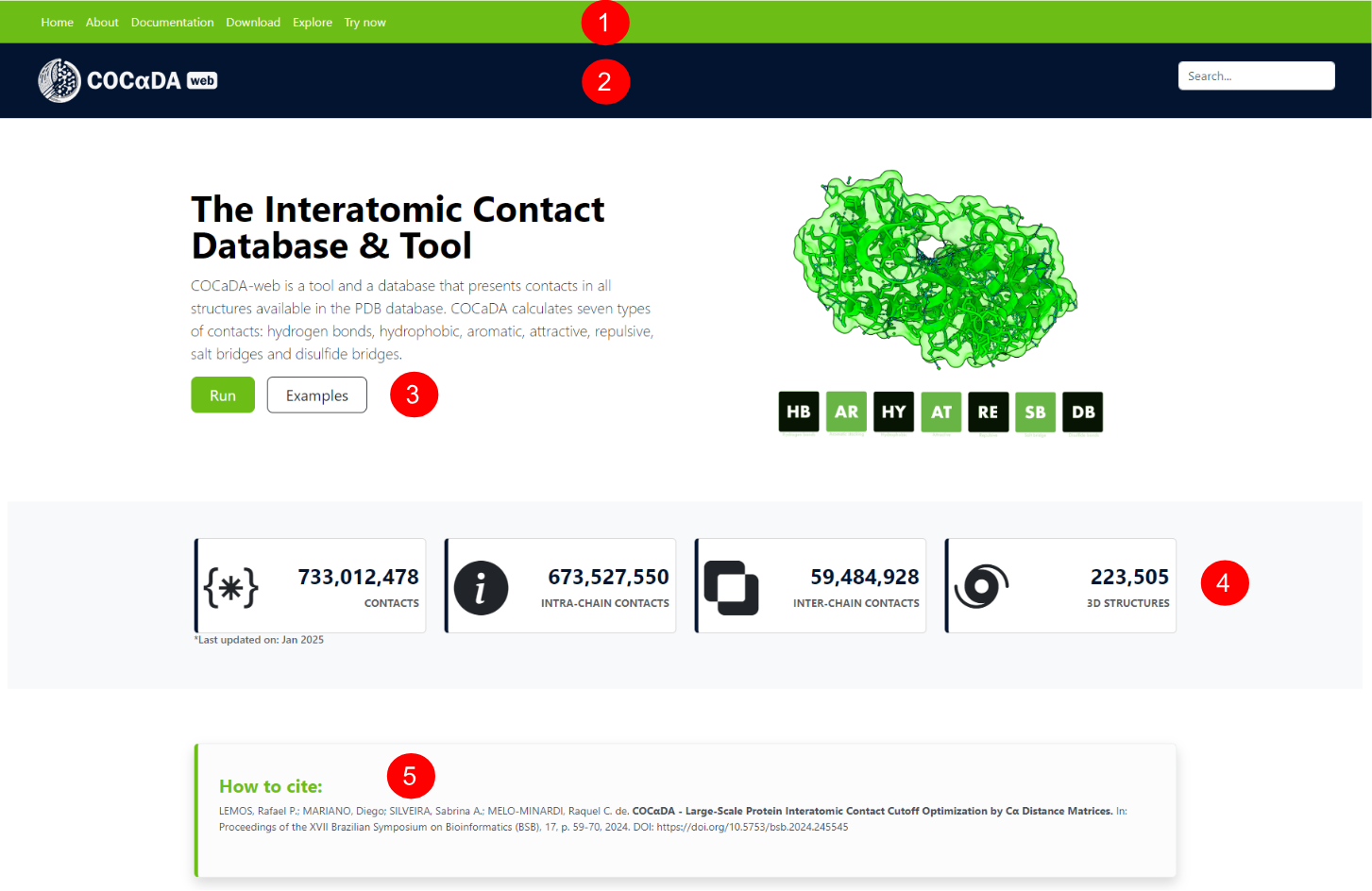Screen dimensions: 1372x891
Task: Select the RE repulsive contact tile
Action: coord(989,412)
